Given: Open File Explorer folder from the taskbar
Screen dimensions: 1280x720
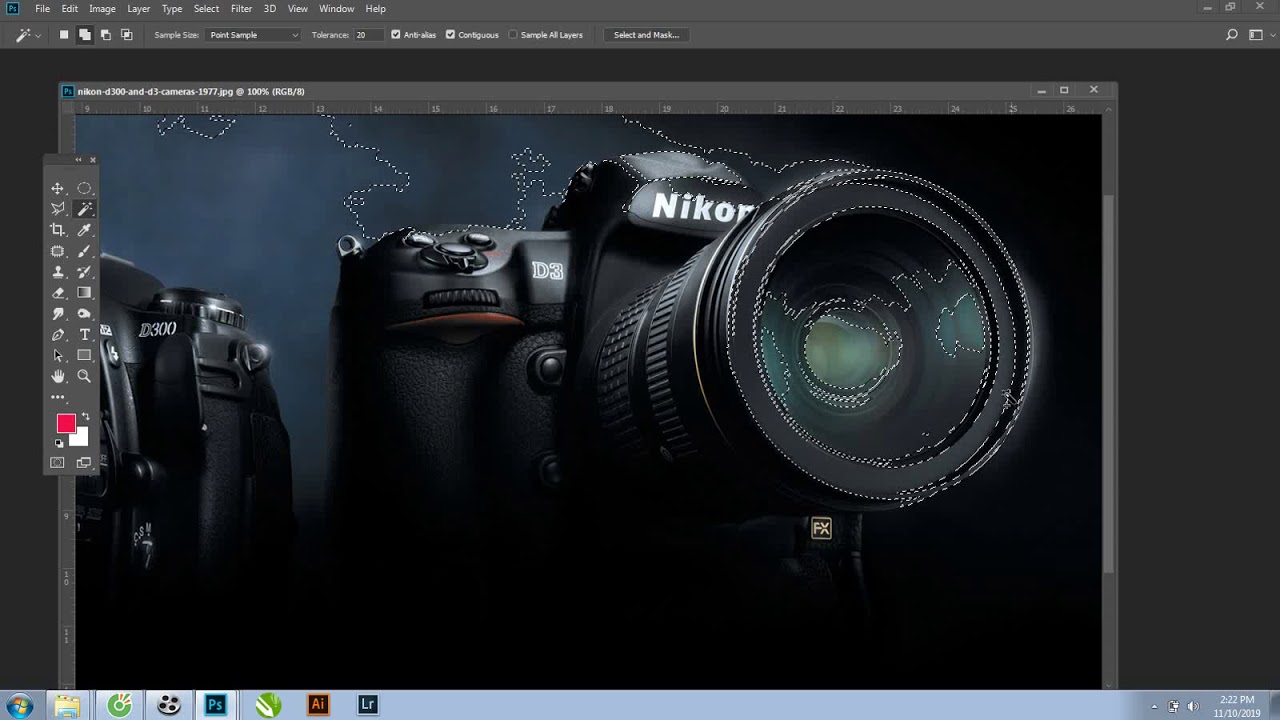Looking at the screenshot, I should (x=67, y=706).
